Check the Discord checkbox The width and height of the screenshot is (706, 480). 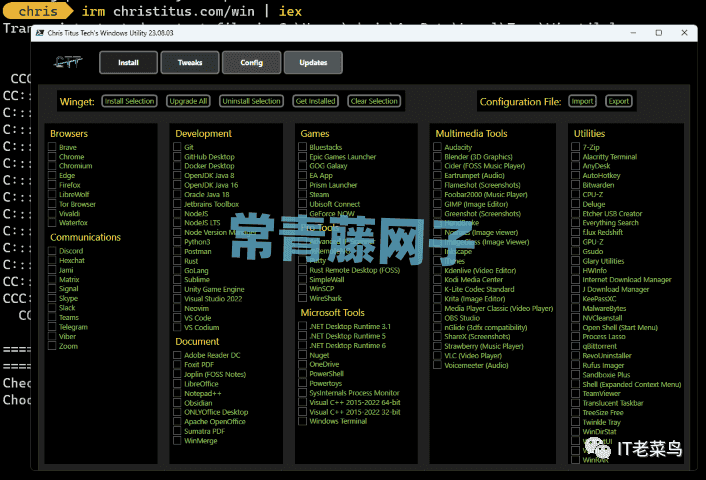pyautogui.click(x=52, y=250)
